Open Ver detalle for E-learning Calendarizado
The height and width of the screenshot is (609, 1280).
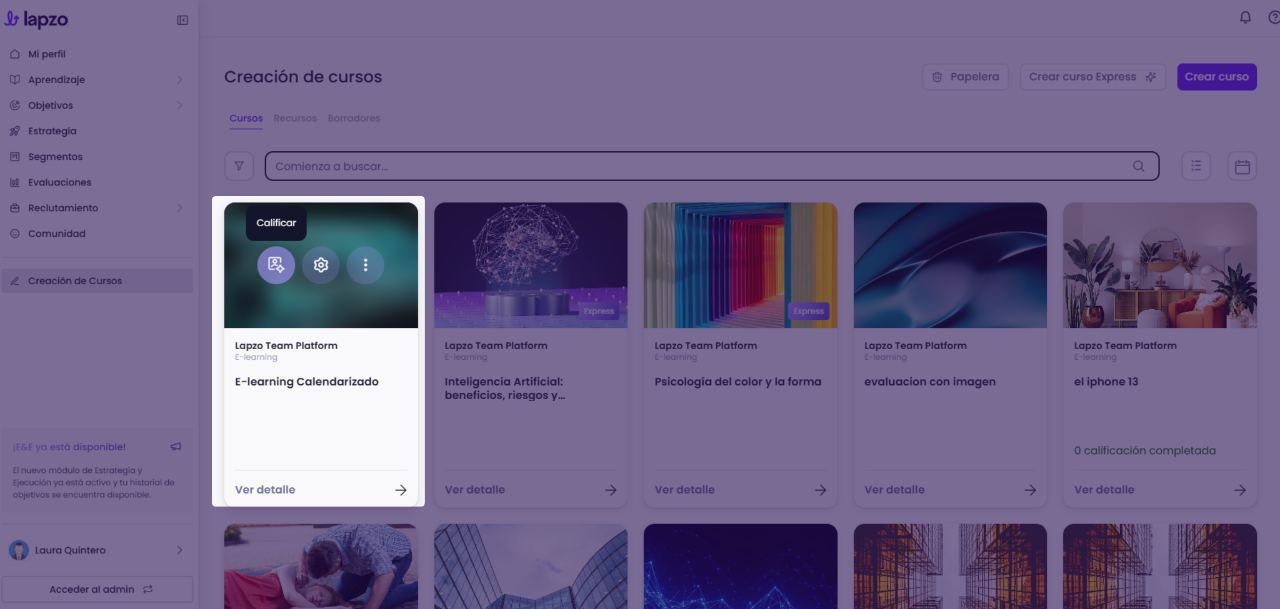point(265,490)
